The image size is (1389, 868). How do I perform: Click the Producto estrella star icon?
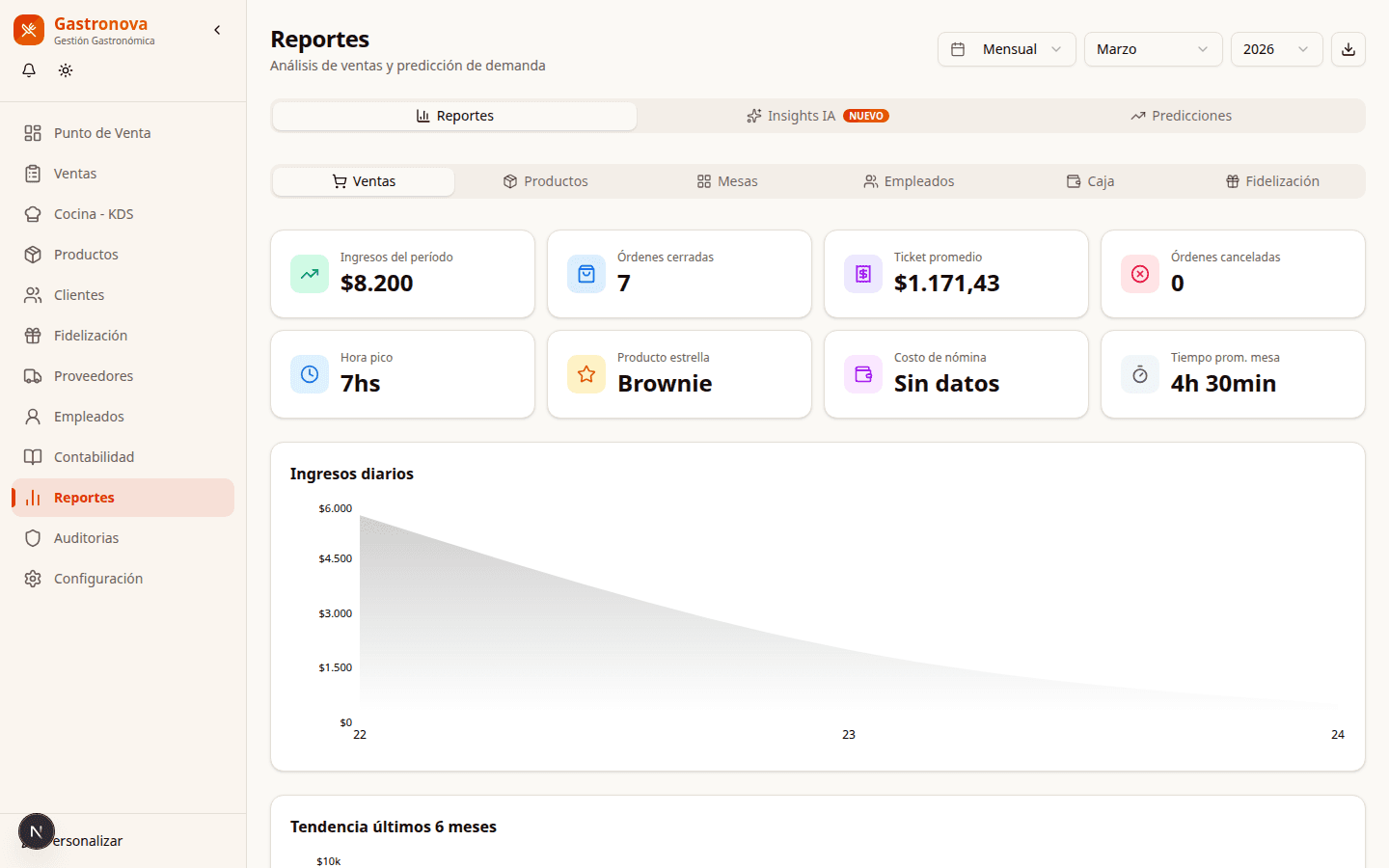pos(586,374)
